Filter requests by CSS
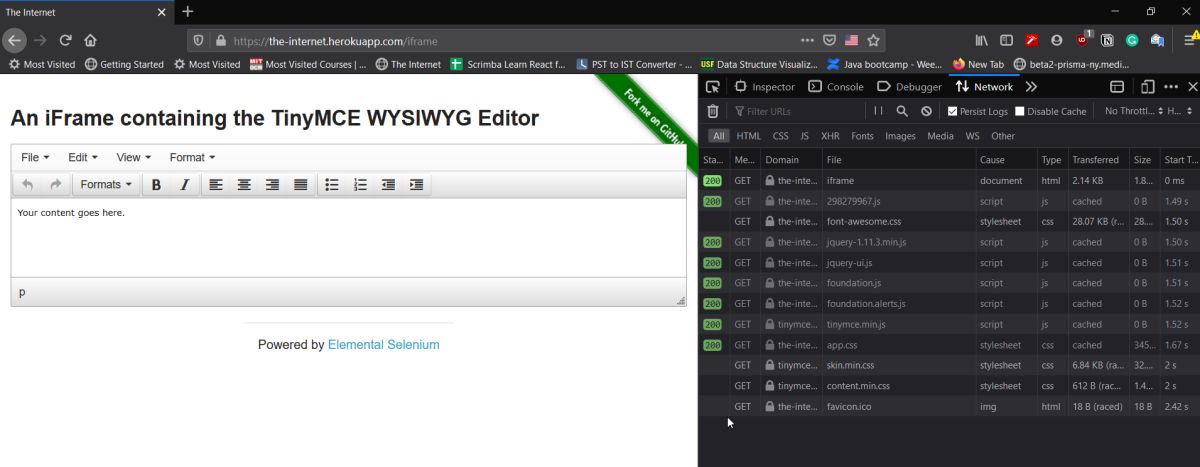This screenshot has height=467, width=1200. click(780, 136)
